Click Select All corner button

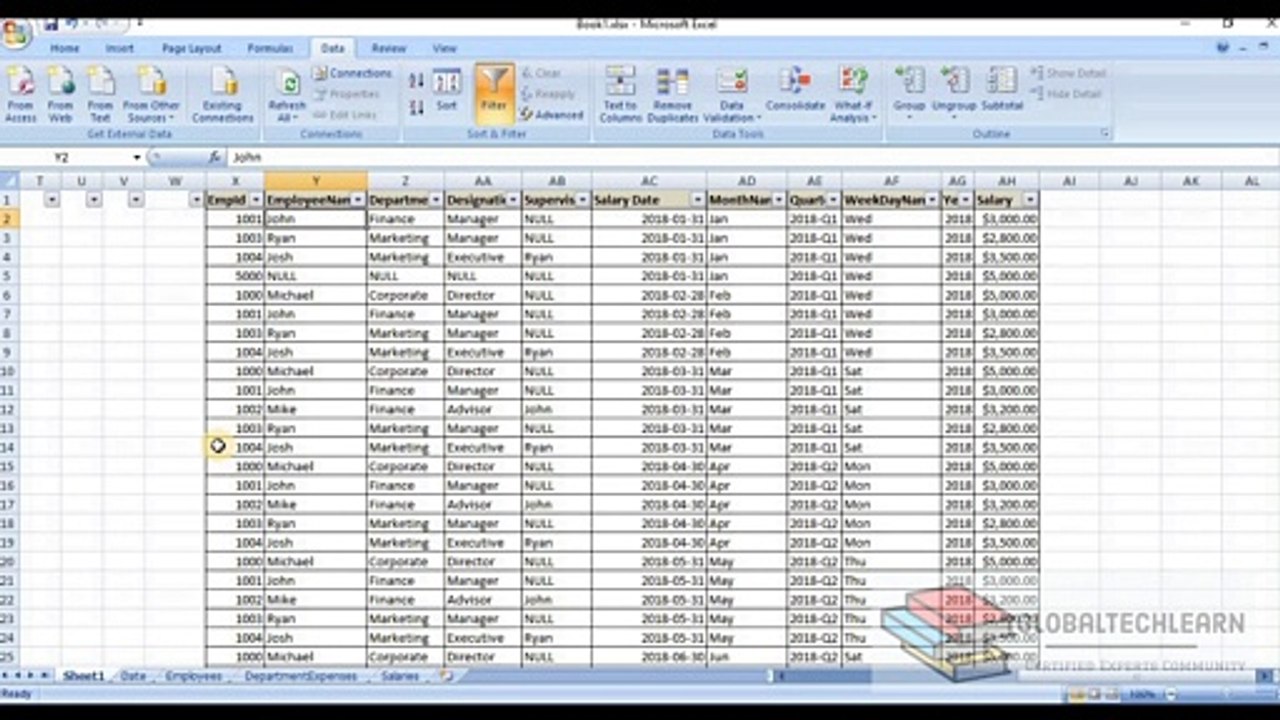(x=9, y=181)
